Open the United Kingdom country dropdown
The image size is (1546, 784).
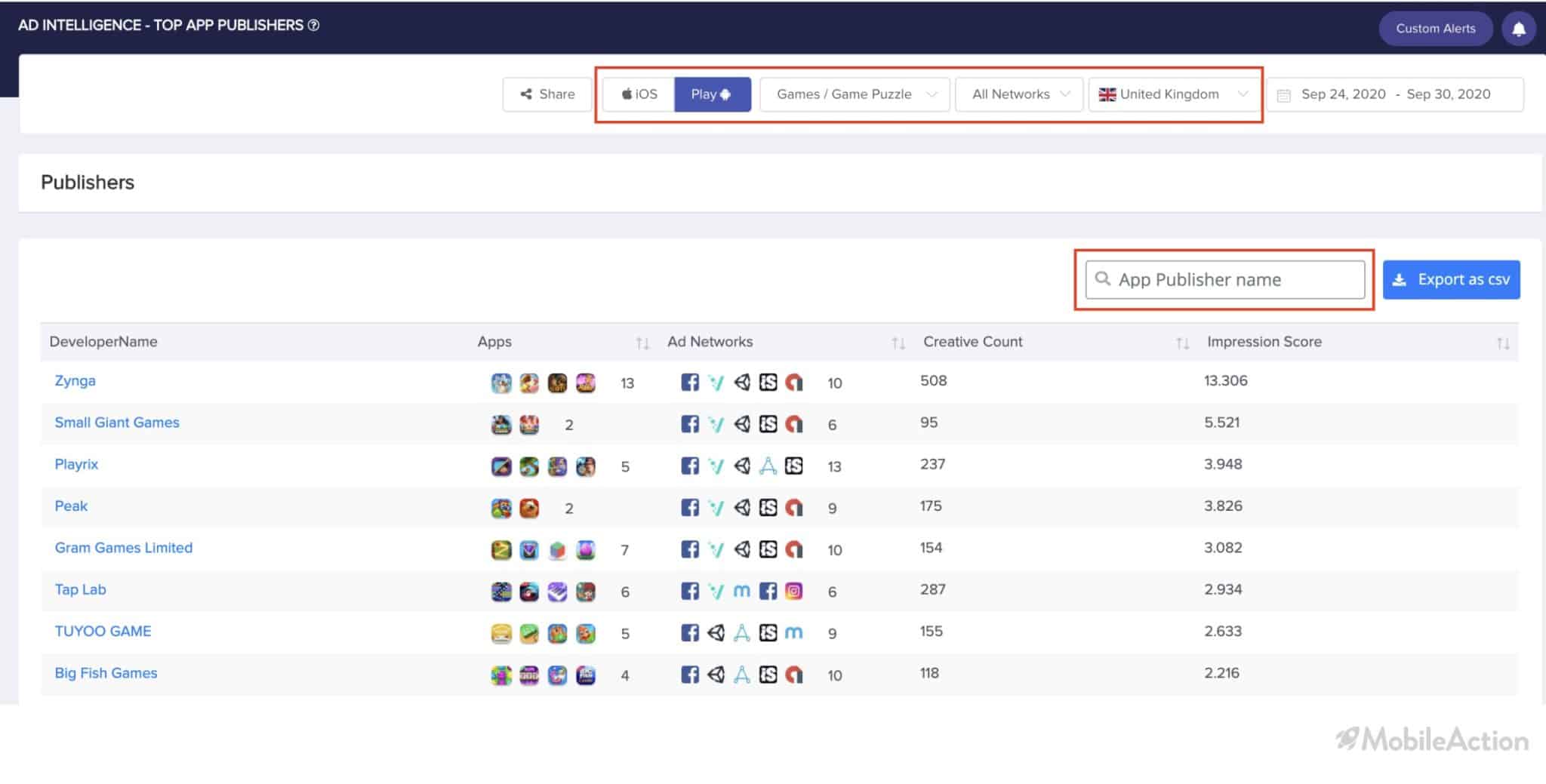tap(1173, 94)
